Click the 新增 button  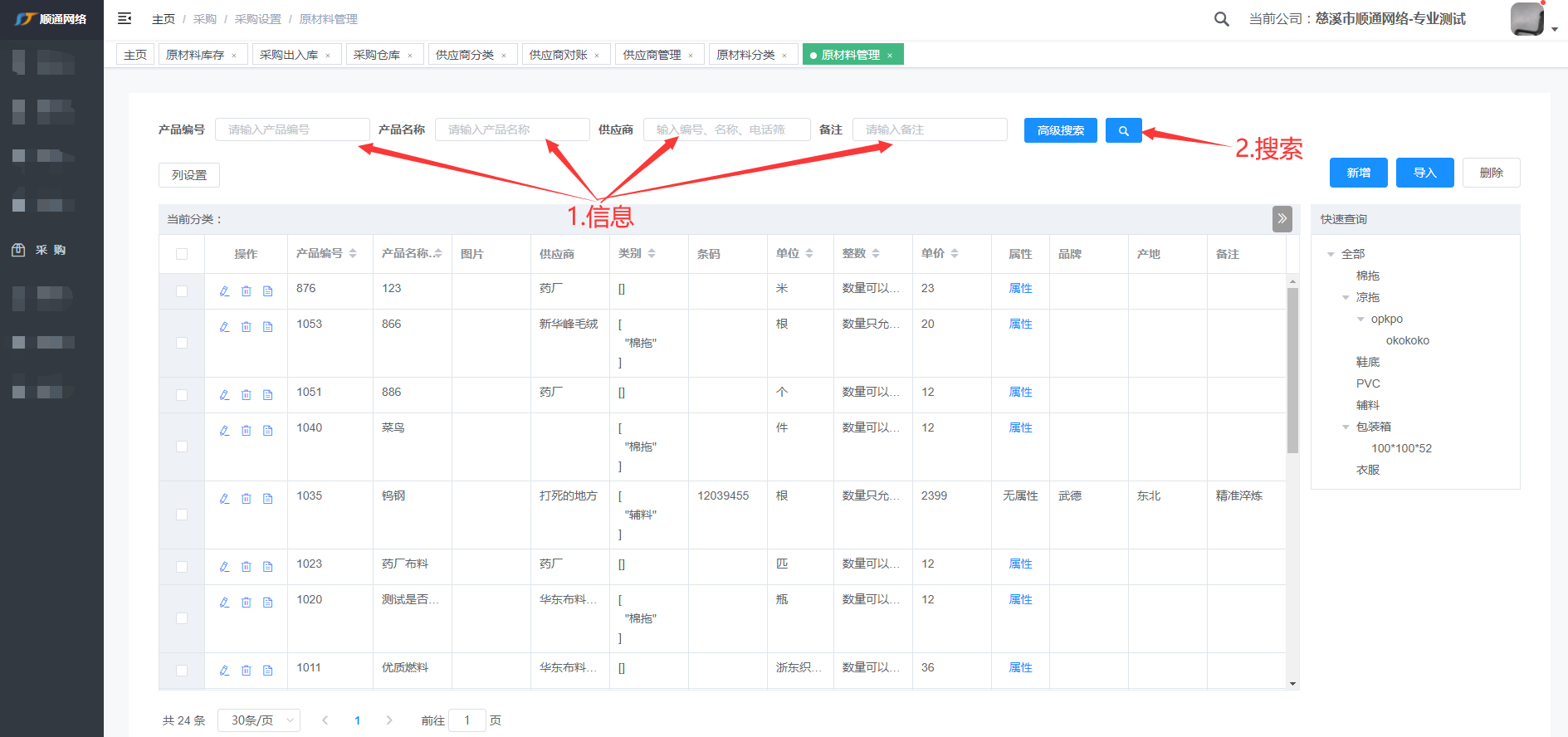click(1358, 173)
